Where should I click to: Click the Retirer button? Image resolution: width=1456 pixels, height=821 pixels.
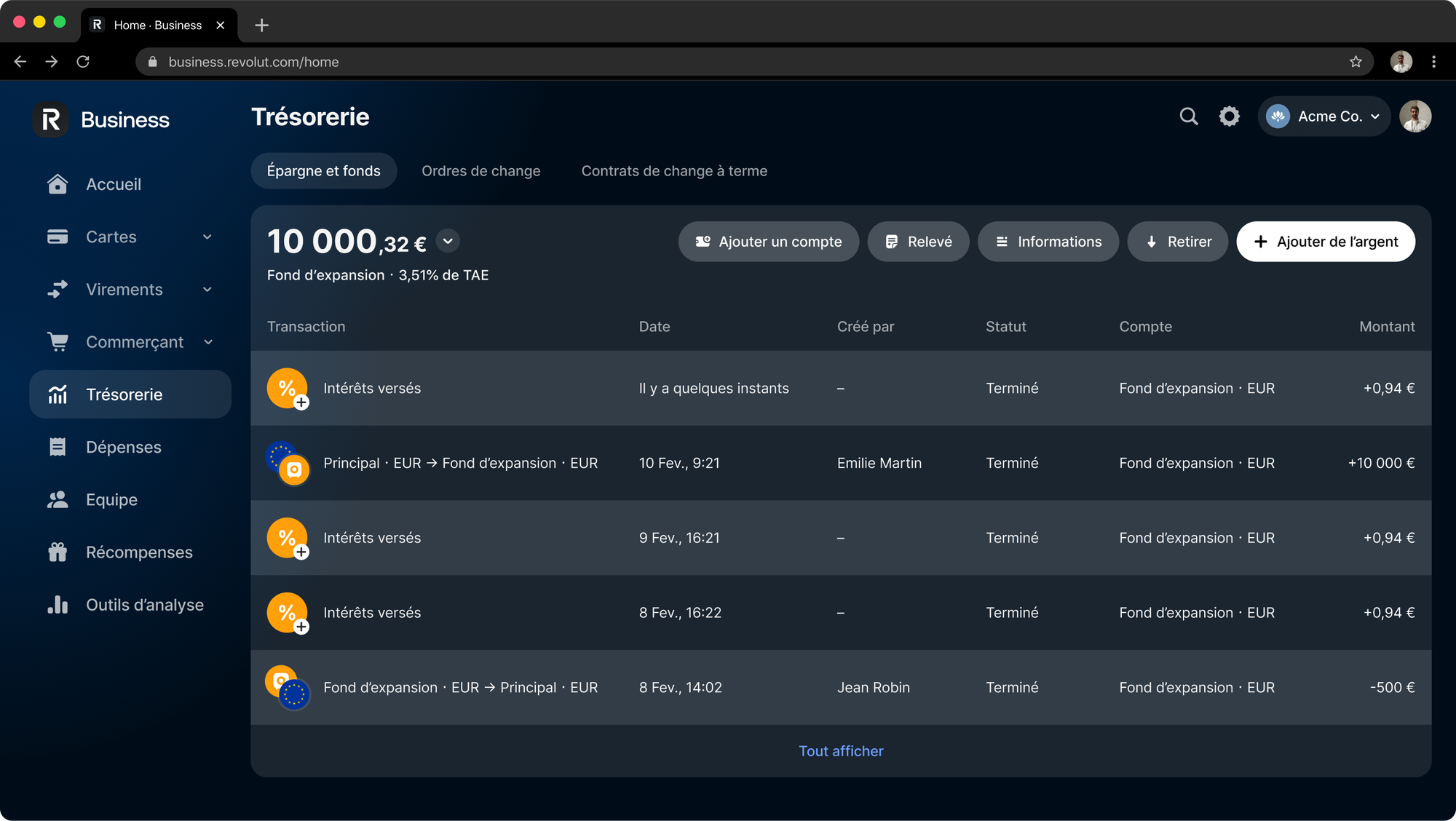(x=1177, y=242)
